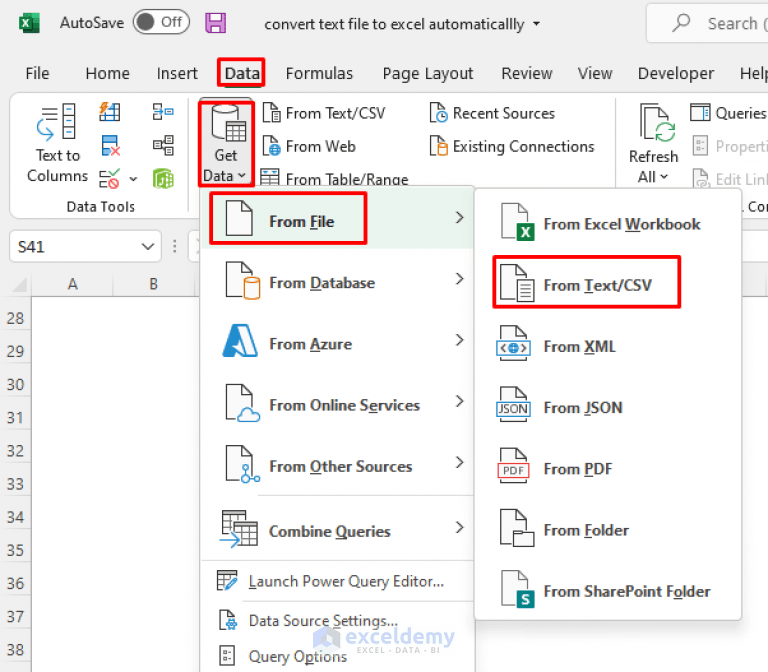Expand the Combine Queries submenu chevron
The width and height of the screenshot is (768, 672).
[x=459, y=528]
